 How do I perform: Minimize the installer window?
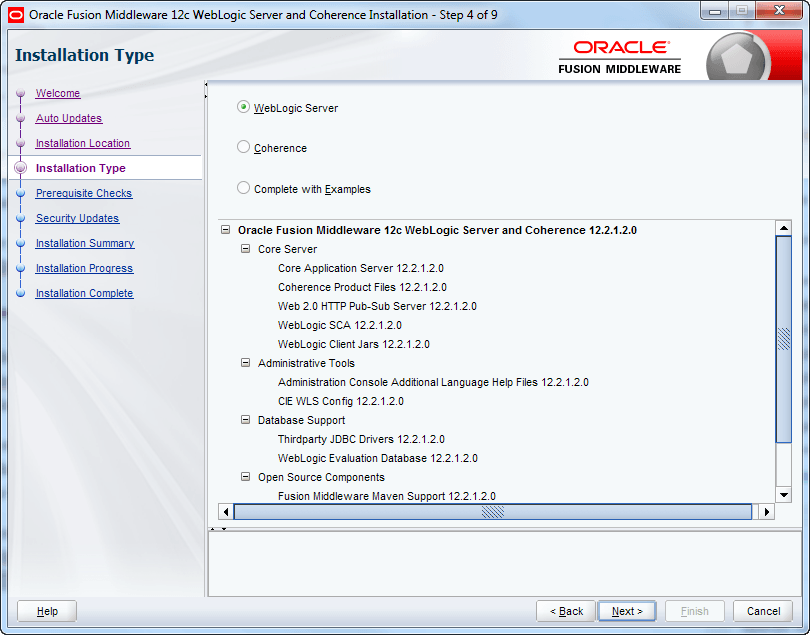(715, 11)
